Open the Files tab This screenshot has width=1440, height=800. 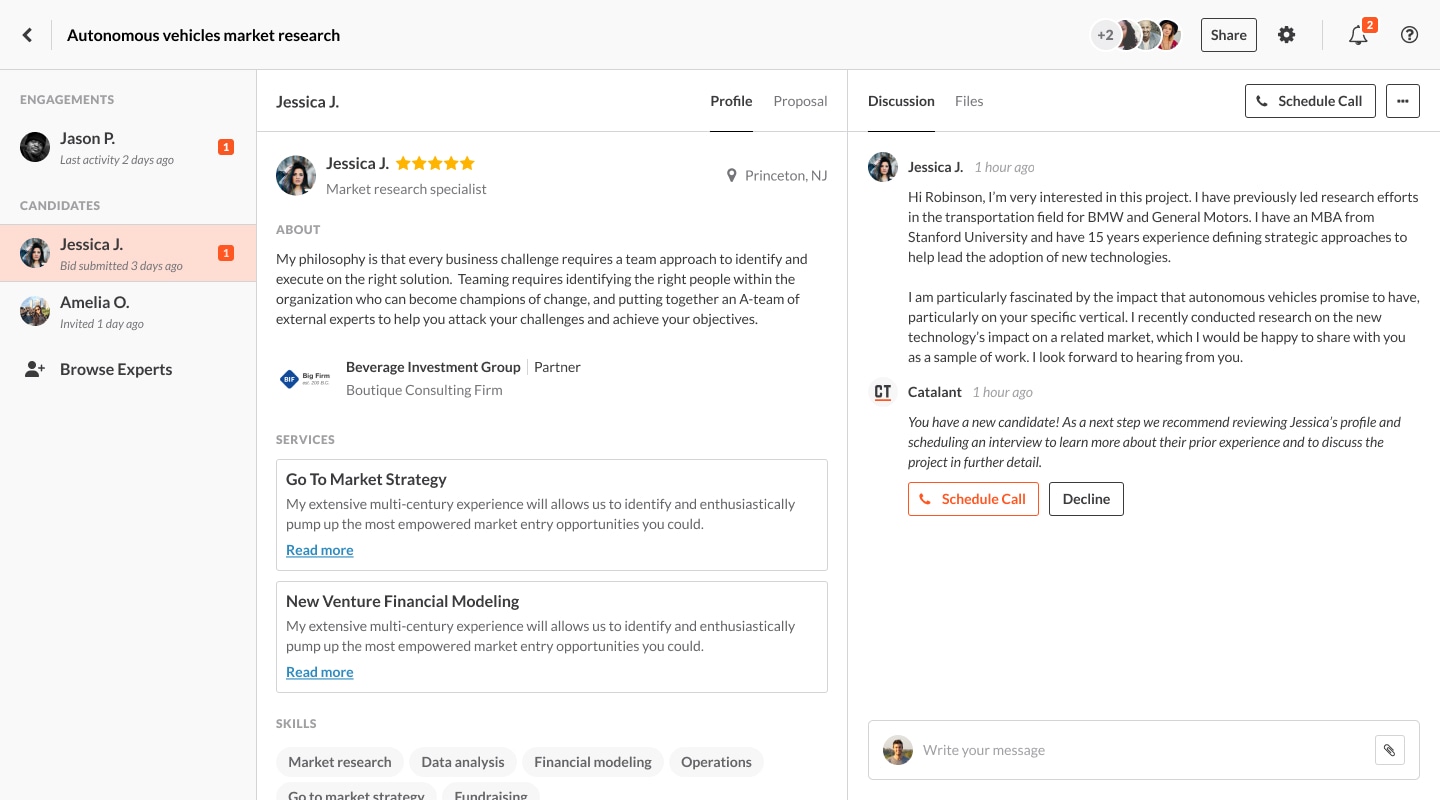coord(968,101)
